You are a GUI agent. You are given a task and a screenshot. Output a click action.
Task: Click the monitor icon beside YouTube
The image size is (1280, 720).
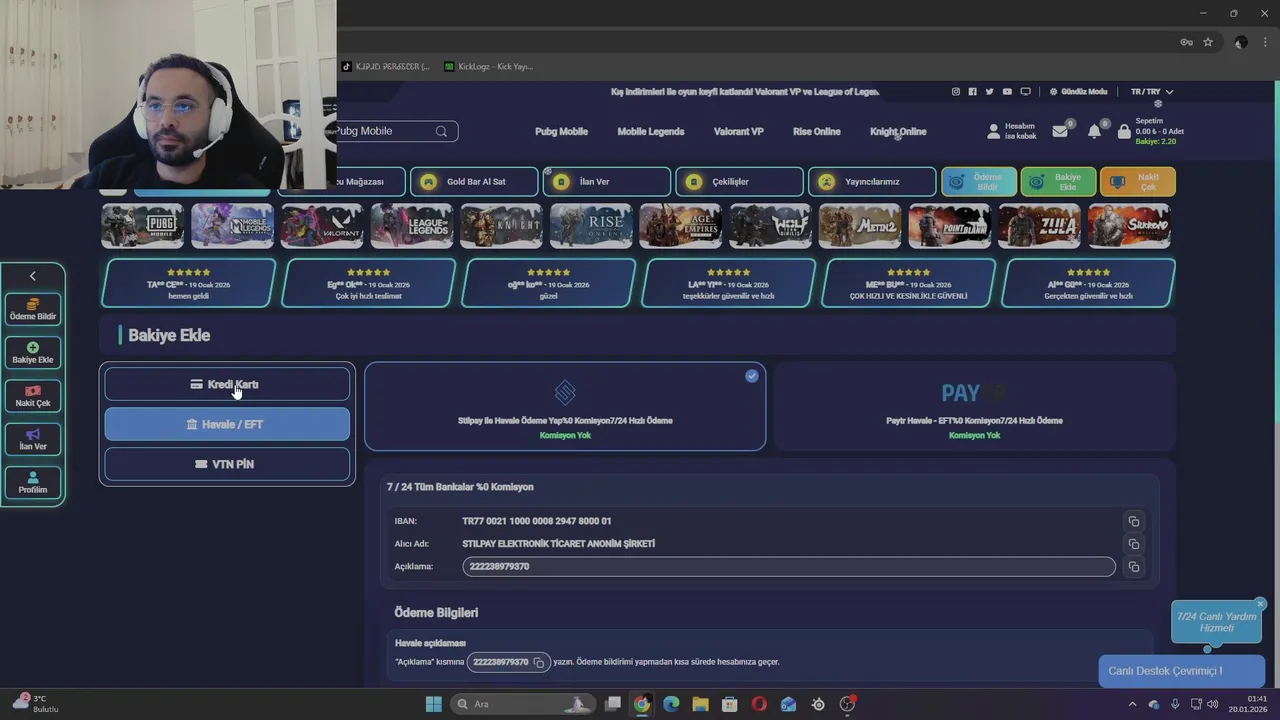(x=1025, y=92)
